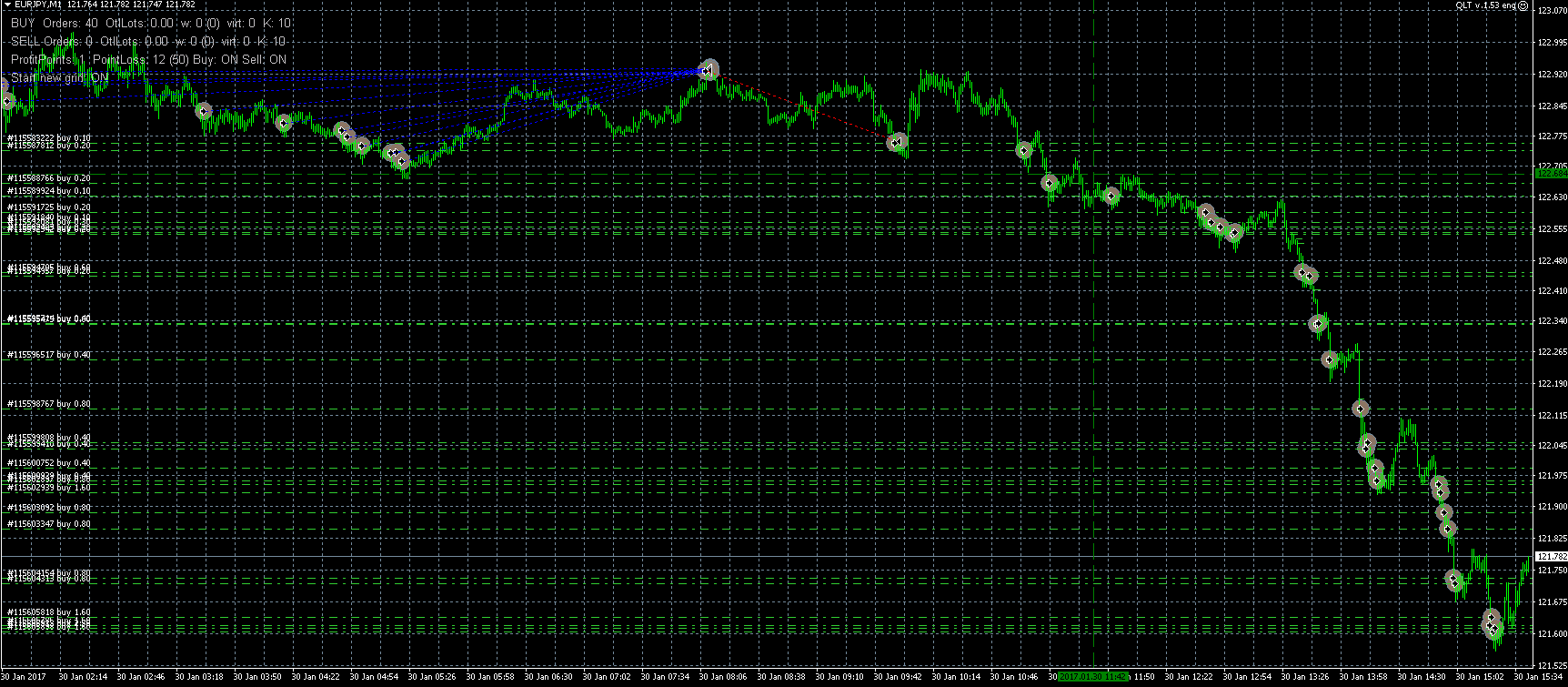Click the 30 Jan 02:14 time label
Viewport: 1568px width, 687px height.
[x=83, y=677]
